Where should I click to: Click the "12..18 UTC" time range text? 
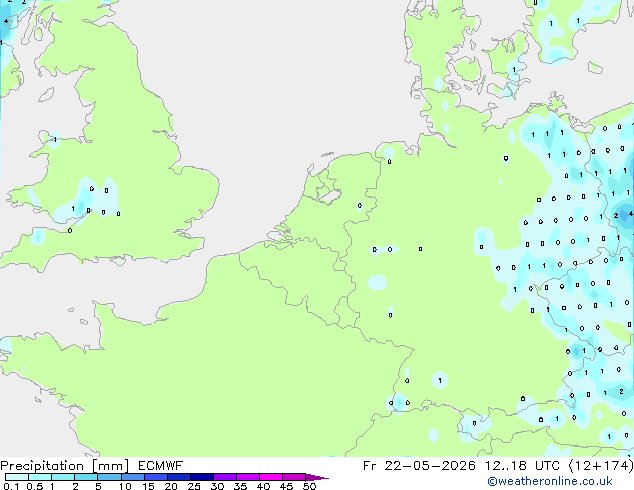pos(522,466)
